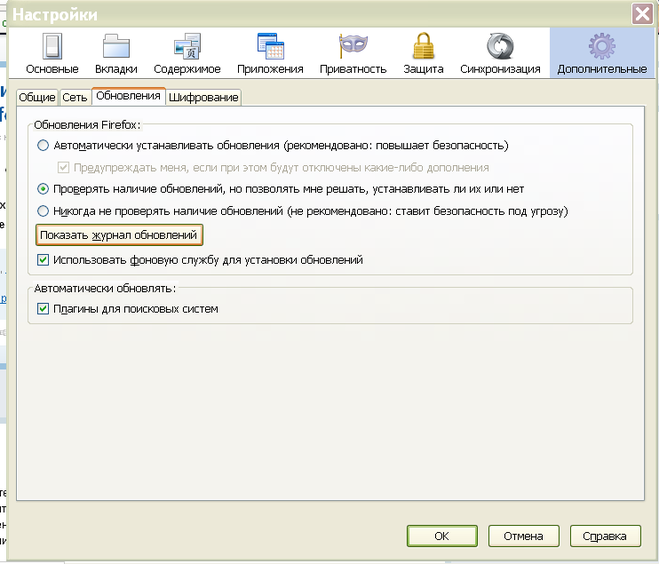The height and width of the screenshot is (564, 659).
Task: Open the Синхронизация sync icon panel
Action: click(x=500, y=53)
